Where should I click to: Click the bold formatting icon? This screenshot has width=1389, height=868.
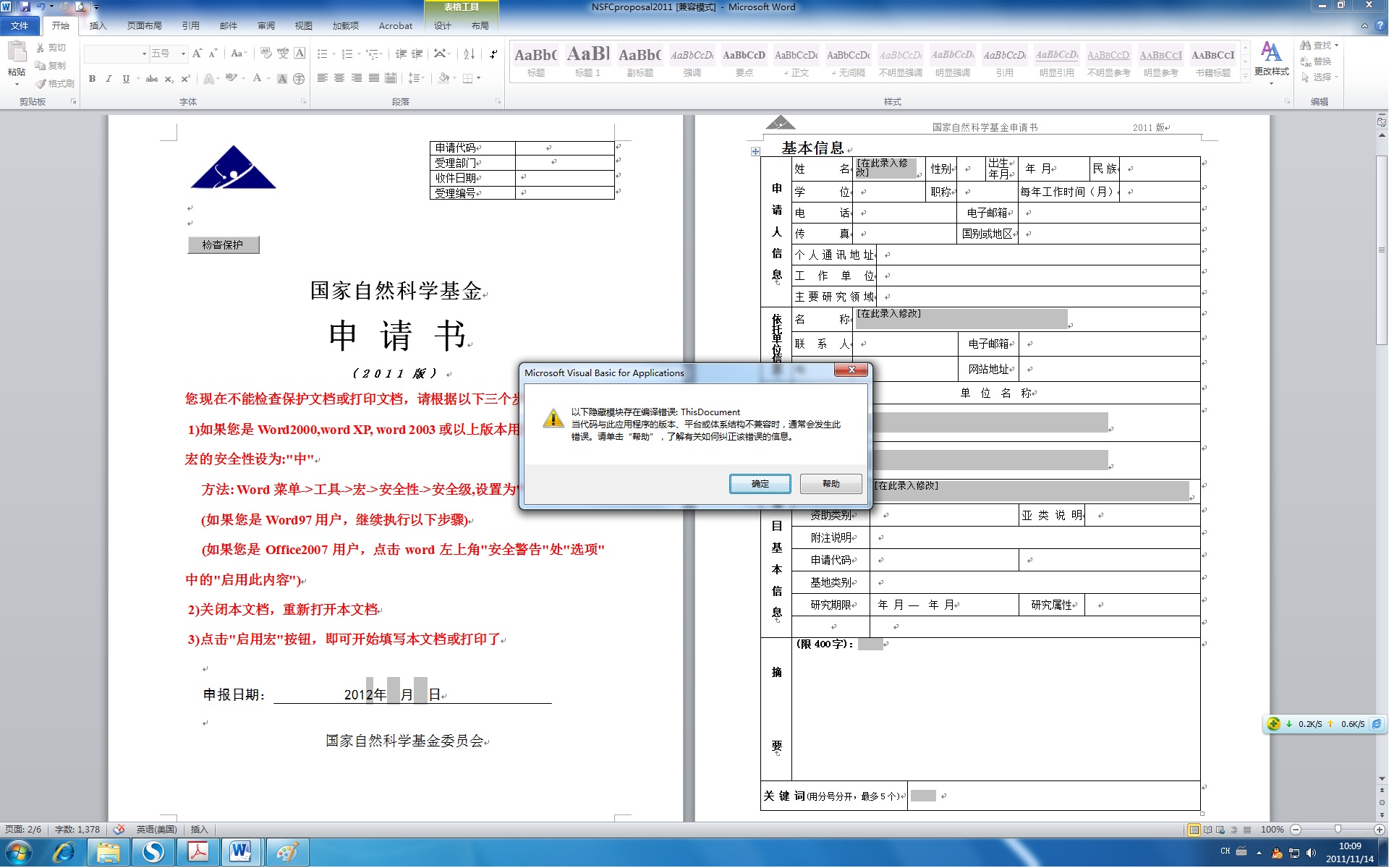(x=92, y=79)
